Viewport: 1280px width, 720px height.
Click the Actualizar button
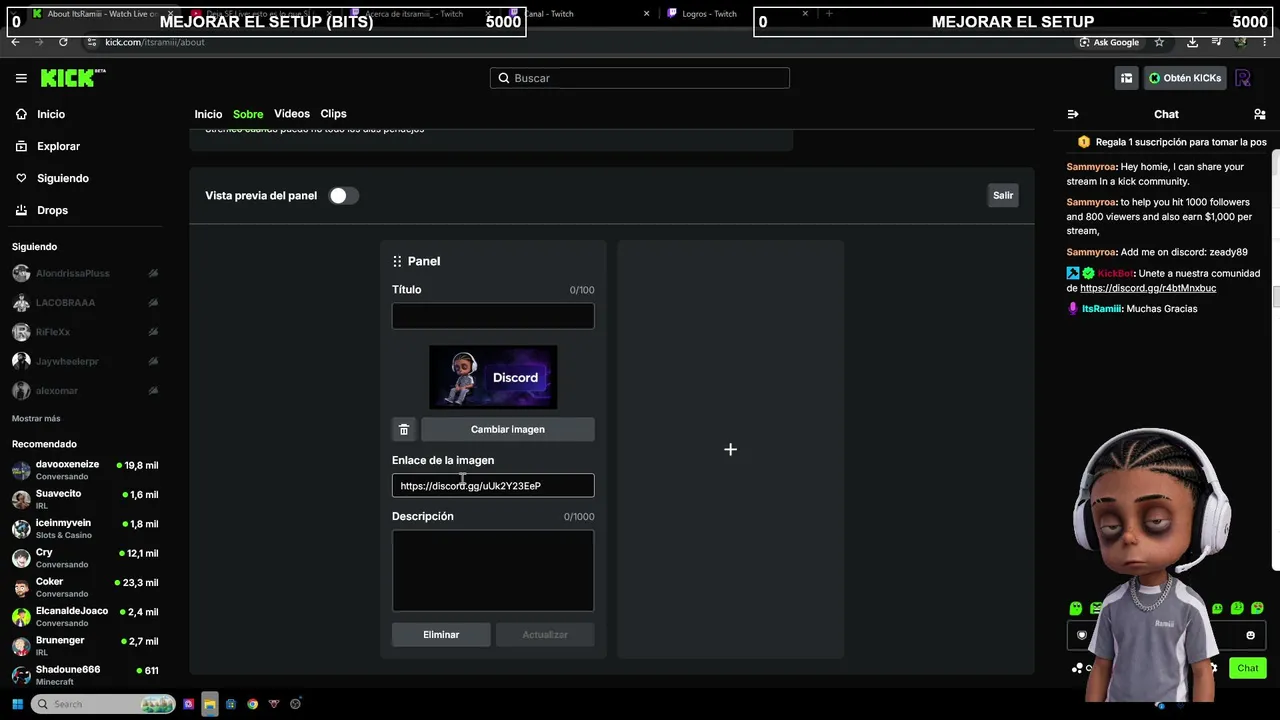pyautogui.click(x=545, y=635)
